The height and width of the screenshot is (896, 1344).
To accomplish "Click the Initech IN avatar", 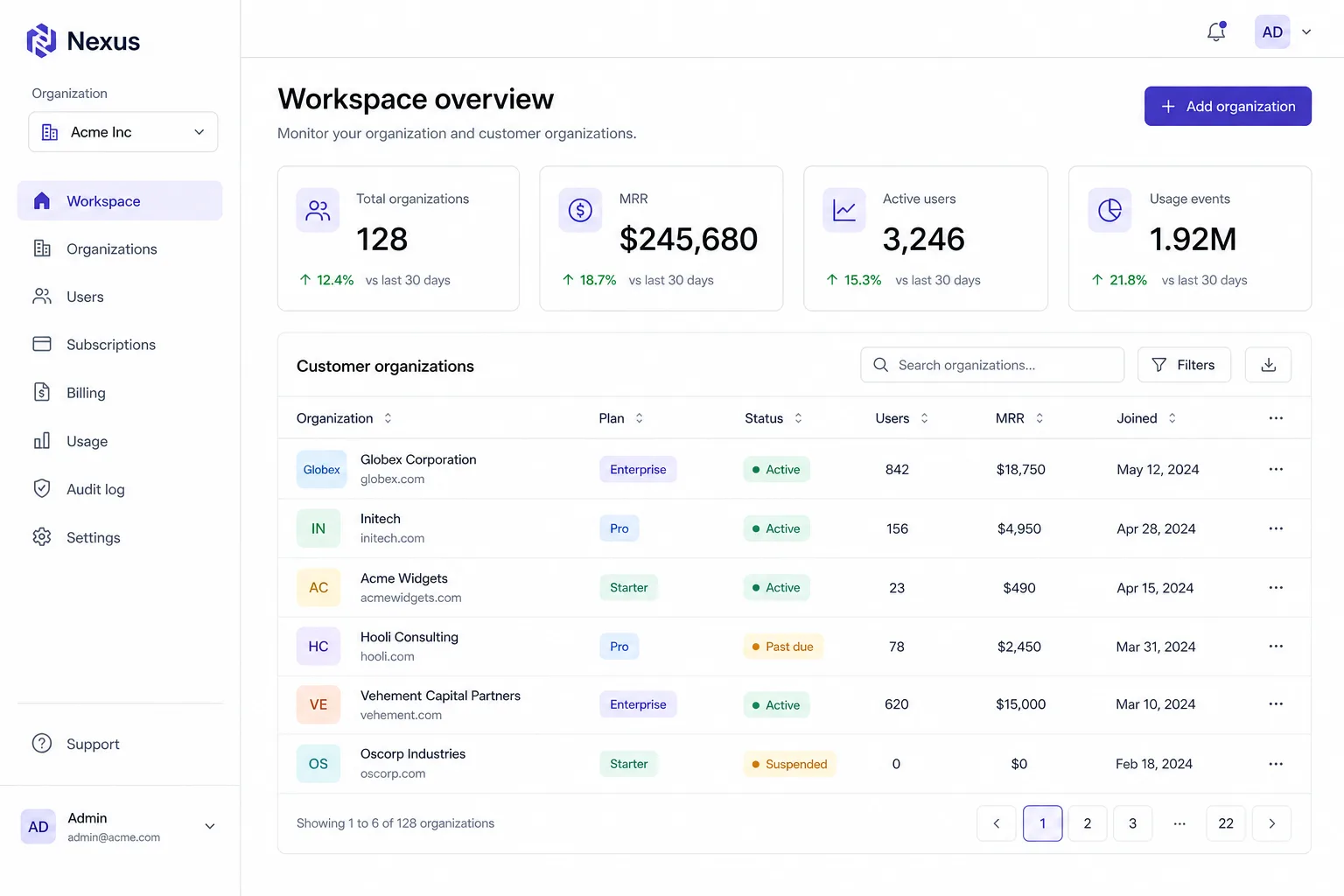I will 318,528.
